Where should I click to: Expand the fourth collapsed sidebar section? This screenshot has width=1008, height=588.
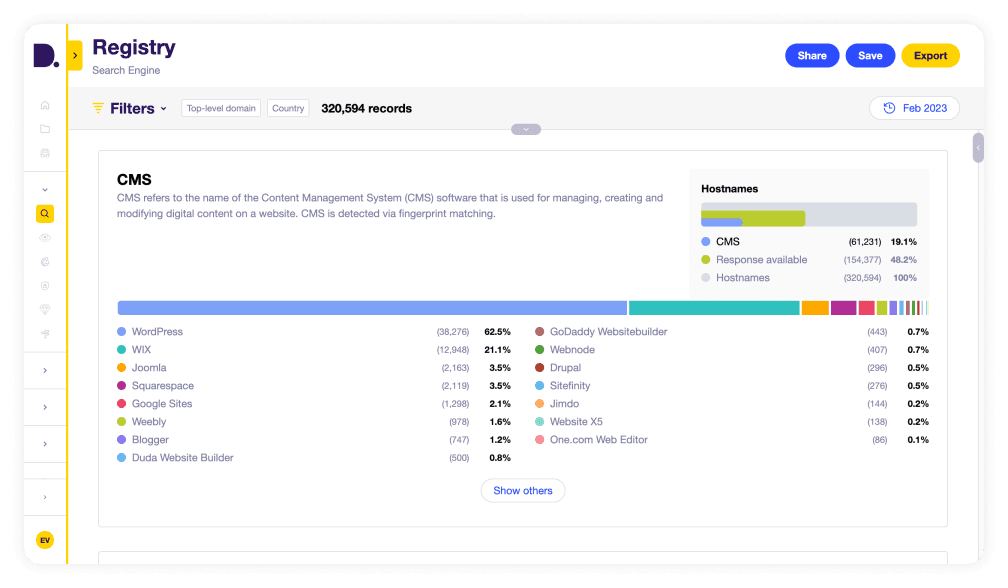45,497
